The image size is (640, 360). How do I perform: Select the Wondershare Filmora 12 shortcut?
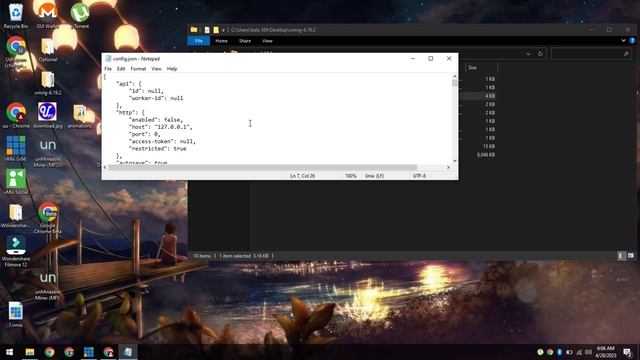[x=16, y=251]
